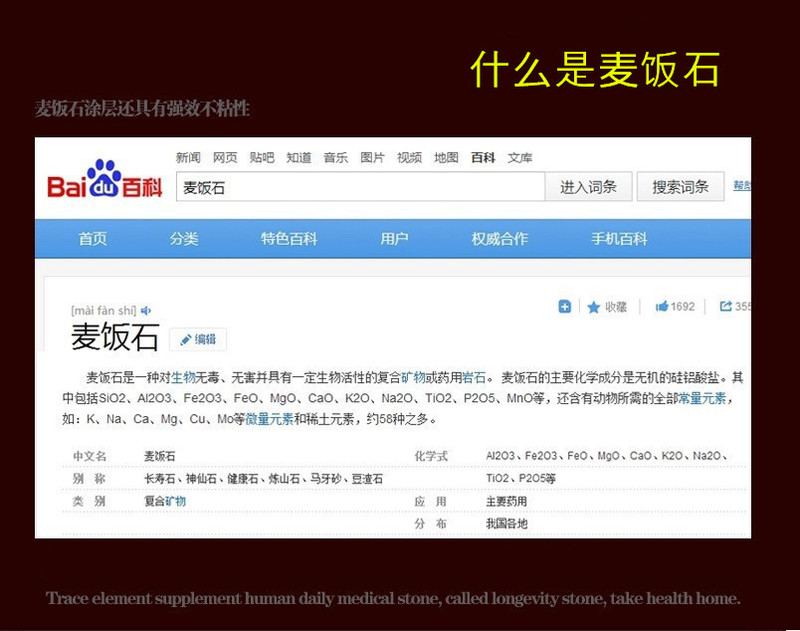Click the share icon next to 355

[x=725, y=306]
